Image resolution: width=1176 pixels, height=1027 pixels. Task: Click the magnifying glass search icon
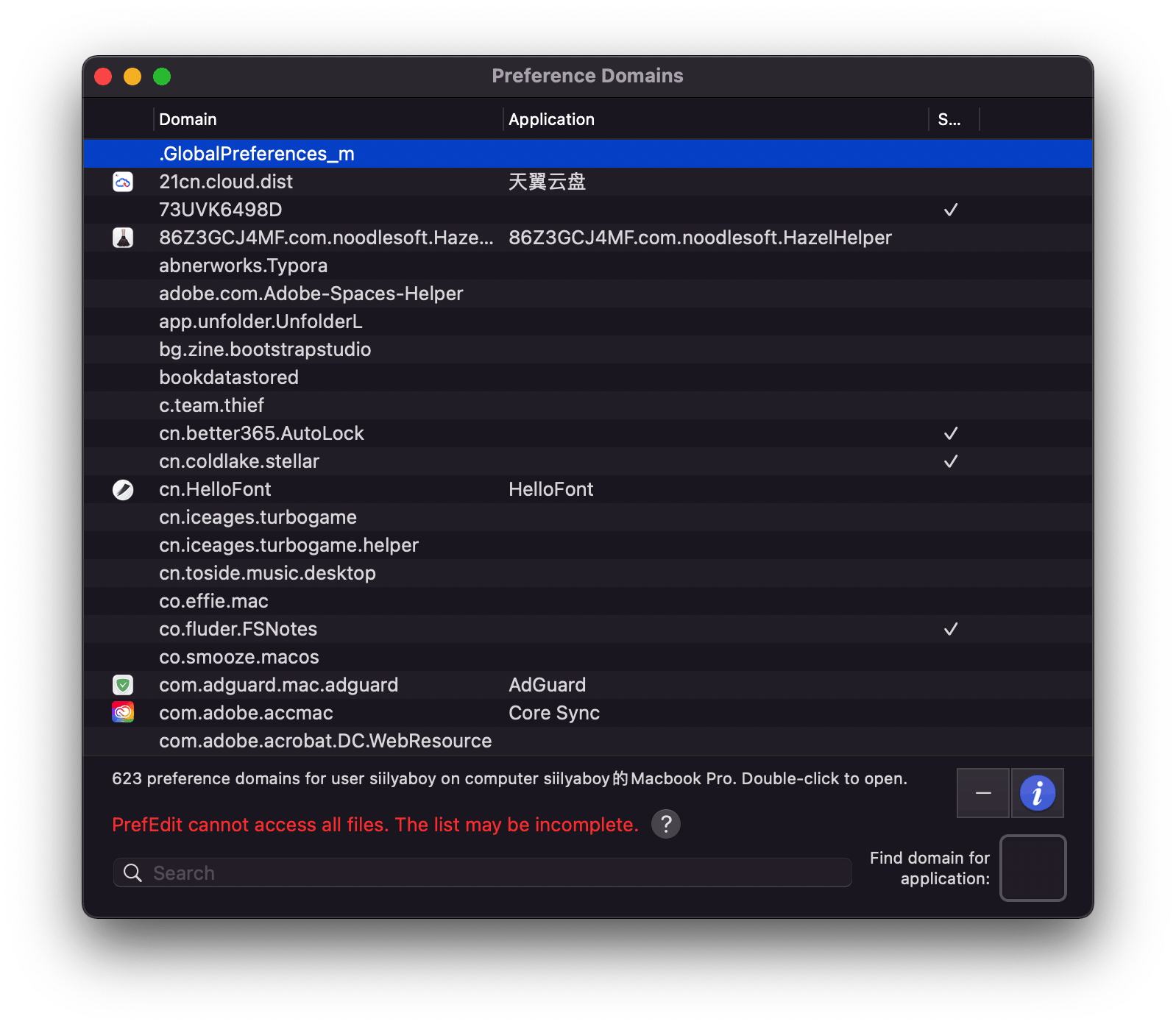(x=132, y=873)
